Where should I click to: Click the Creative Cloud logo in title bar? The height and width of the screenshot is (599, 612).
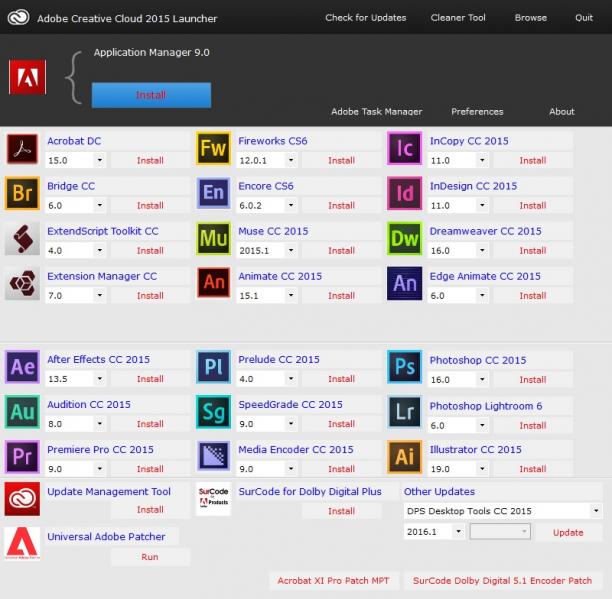18,18
